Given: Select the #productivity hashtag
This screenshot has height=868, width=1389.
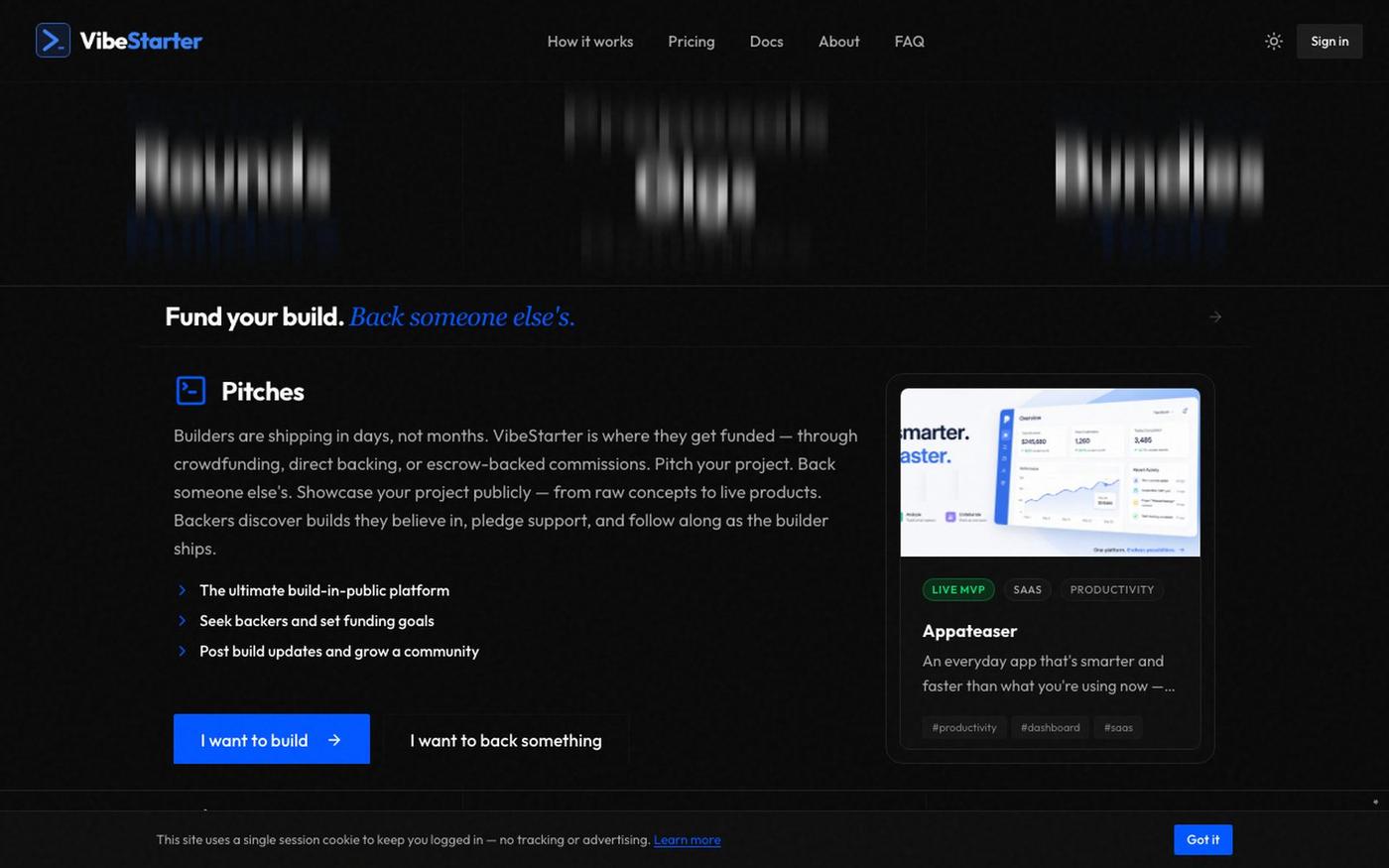Looking at the screenshot, I should [x=964, y=727].
